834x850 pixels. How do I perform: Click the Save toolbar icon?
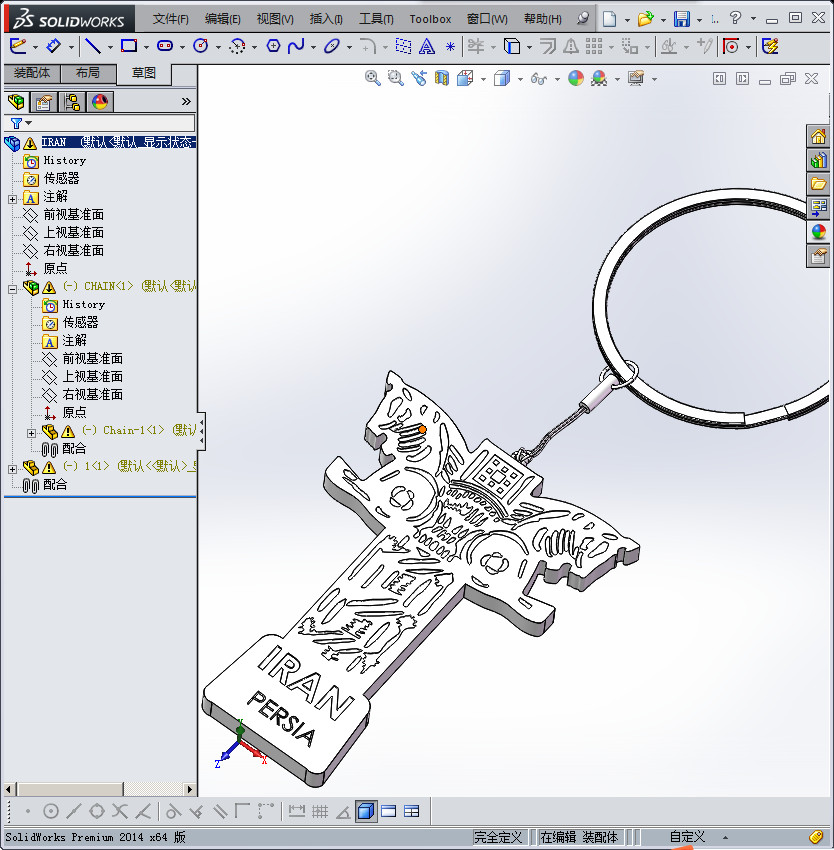point(682,19)
